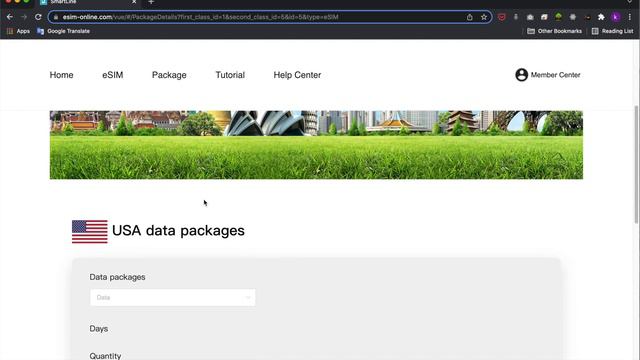Image resolution: width=640 pixels, height=360 pixels.
Task: Reload the page with the refresh icon
Action: point(38,17)
